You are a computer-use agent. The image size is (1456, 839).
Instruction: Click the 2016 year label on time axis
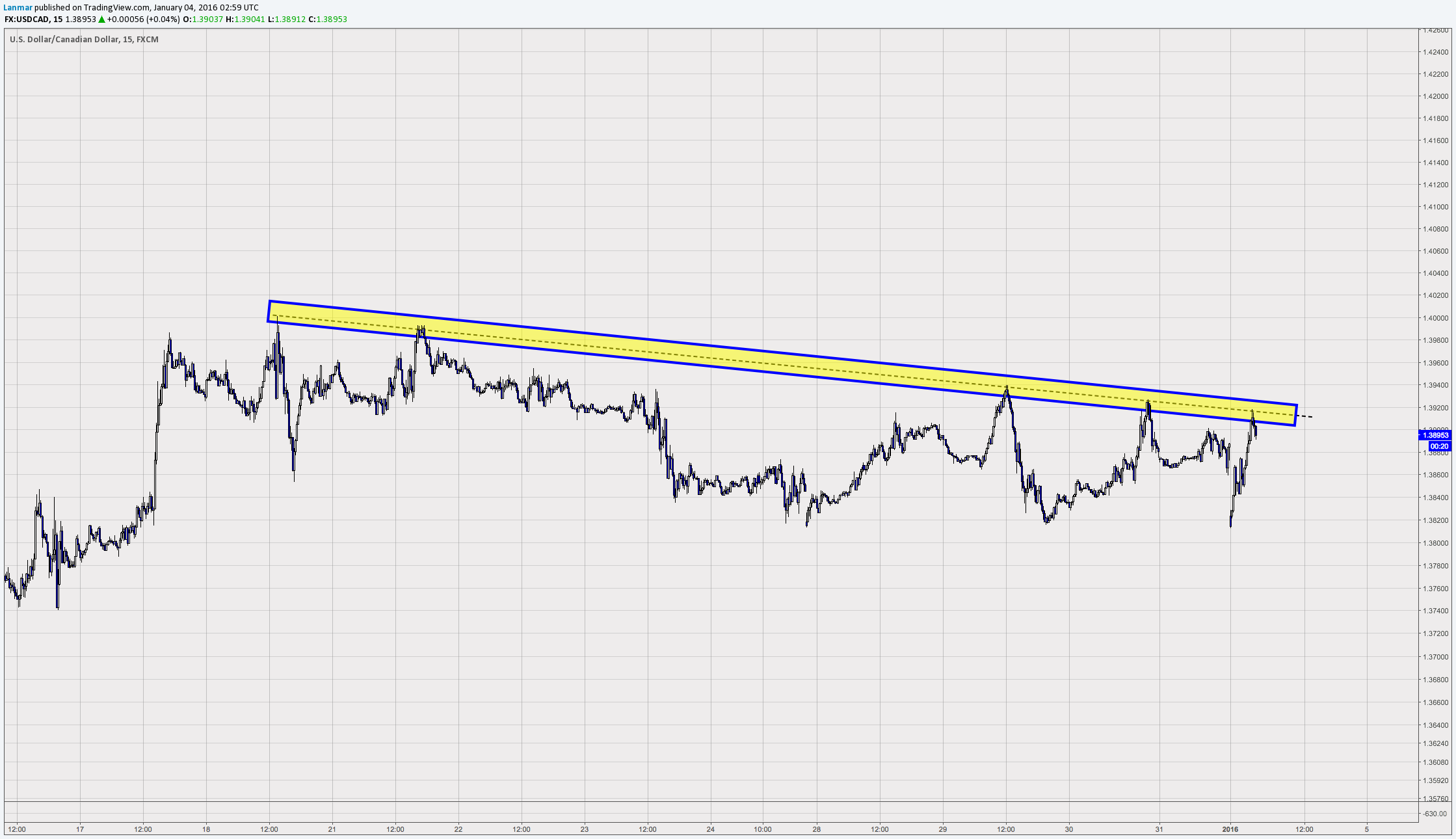(1230, 829)
